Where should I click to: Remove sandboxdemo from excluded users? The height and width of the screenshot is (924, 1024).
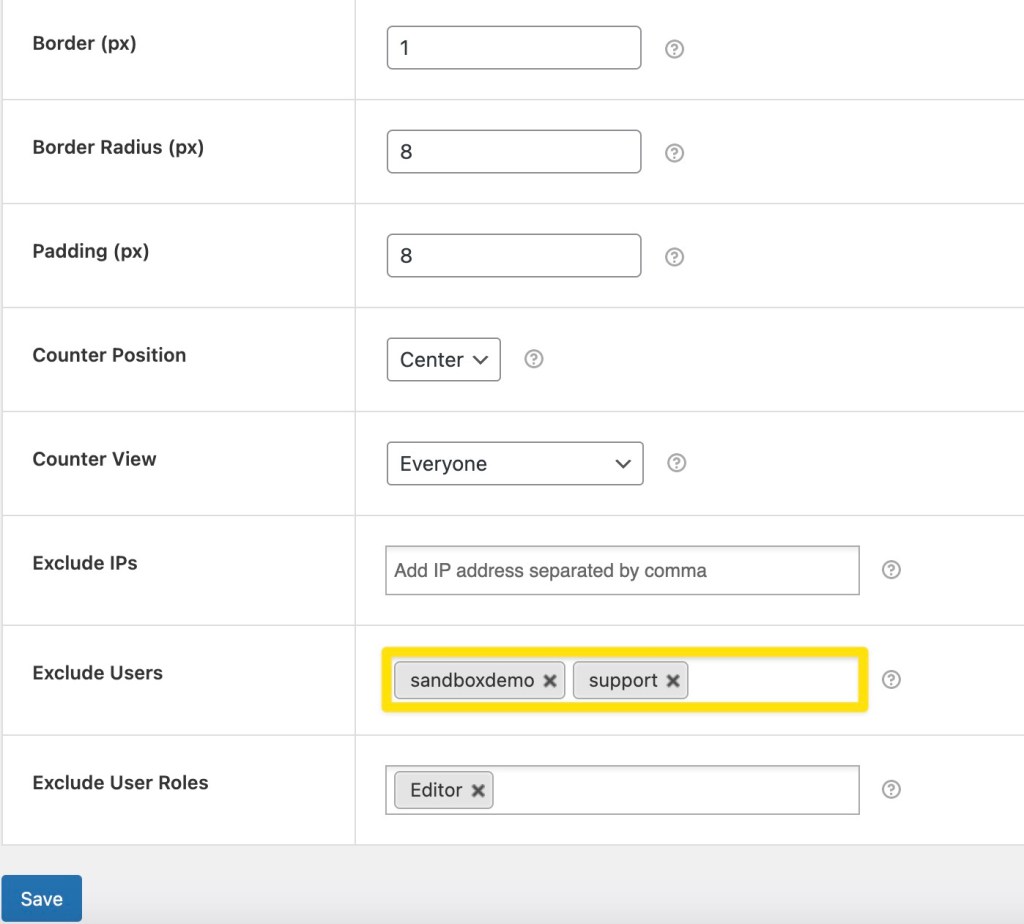[x=550, y=680]
